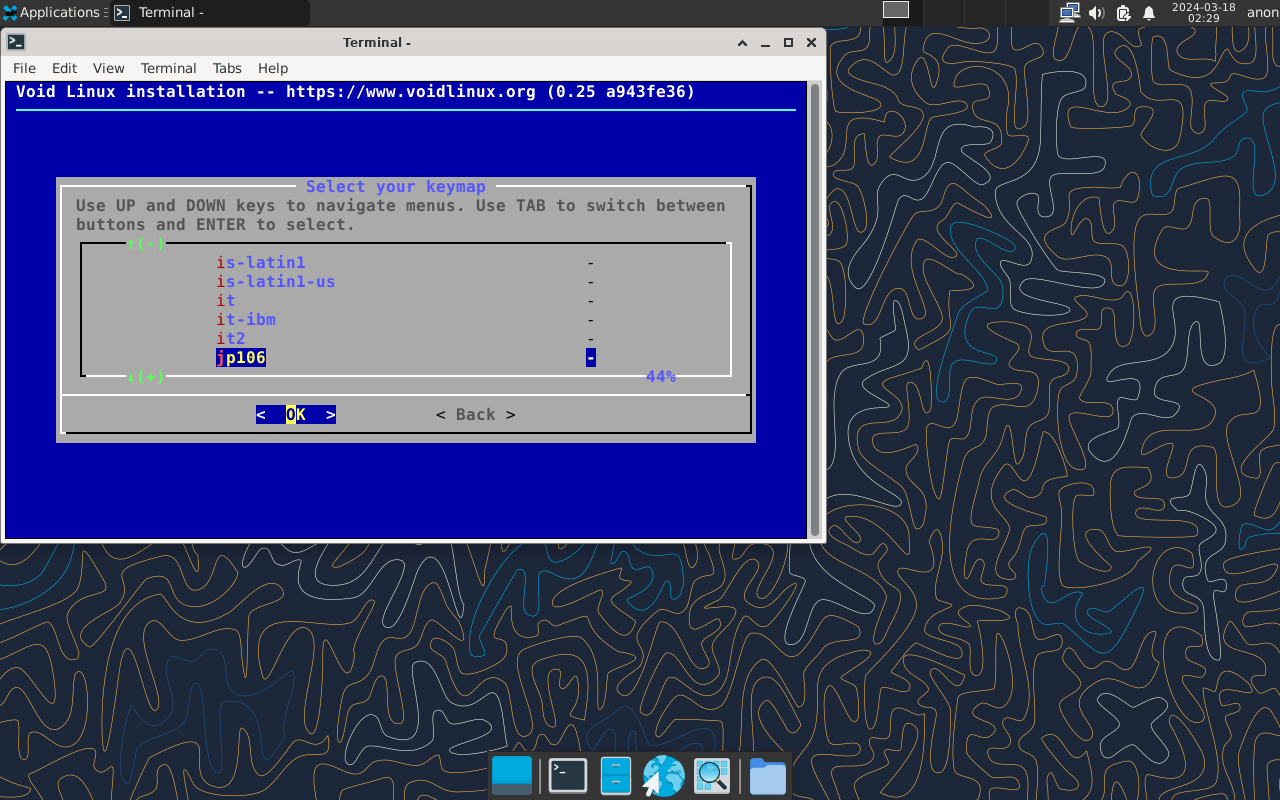Click the Back button
Viewport: 1280px width, 800px height.
476,415
